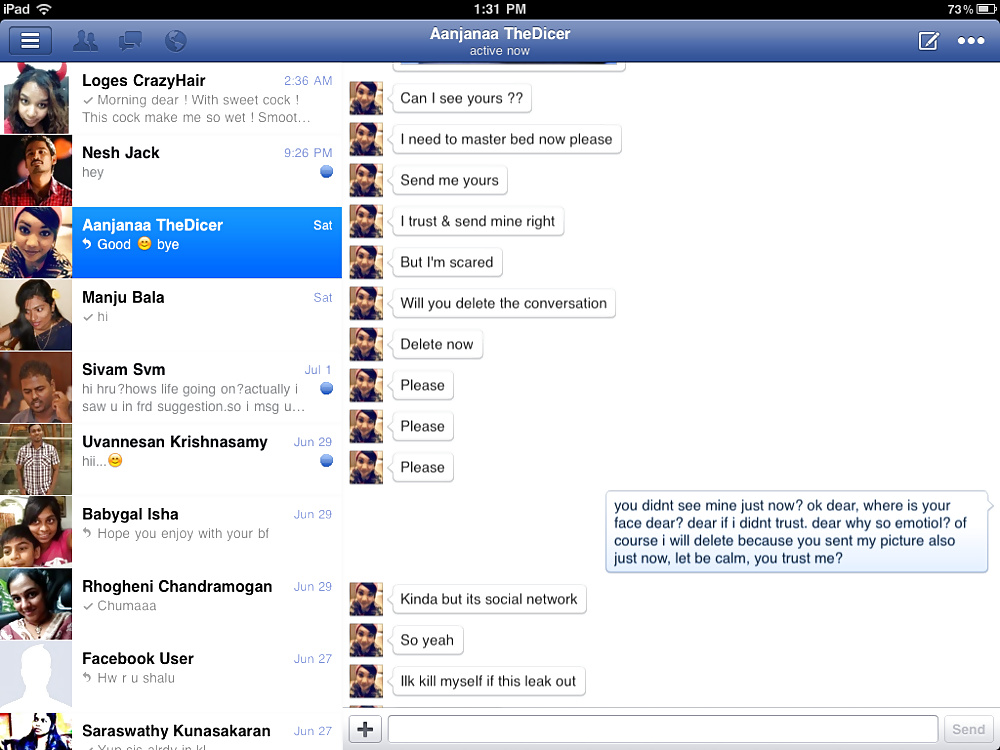Tap the plus attachment button
The image size is (1000, 750).
click(365, 729)
